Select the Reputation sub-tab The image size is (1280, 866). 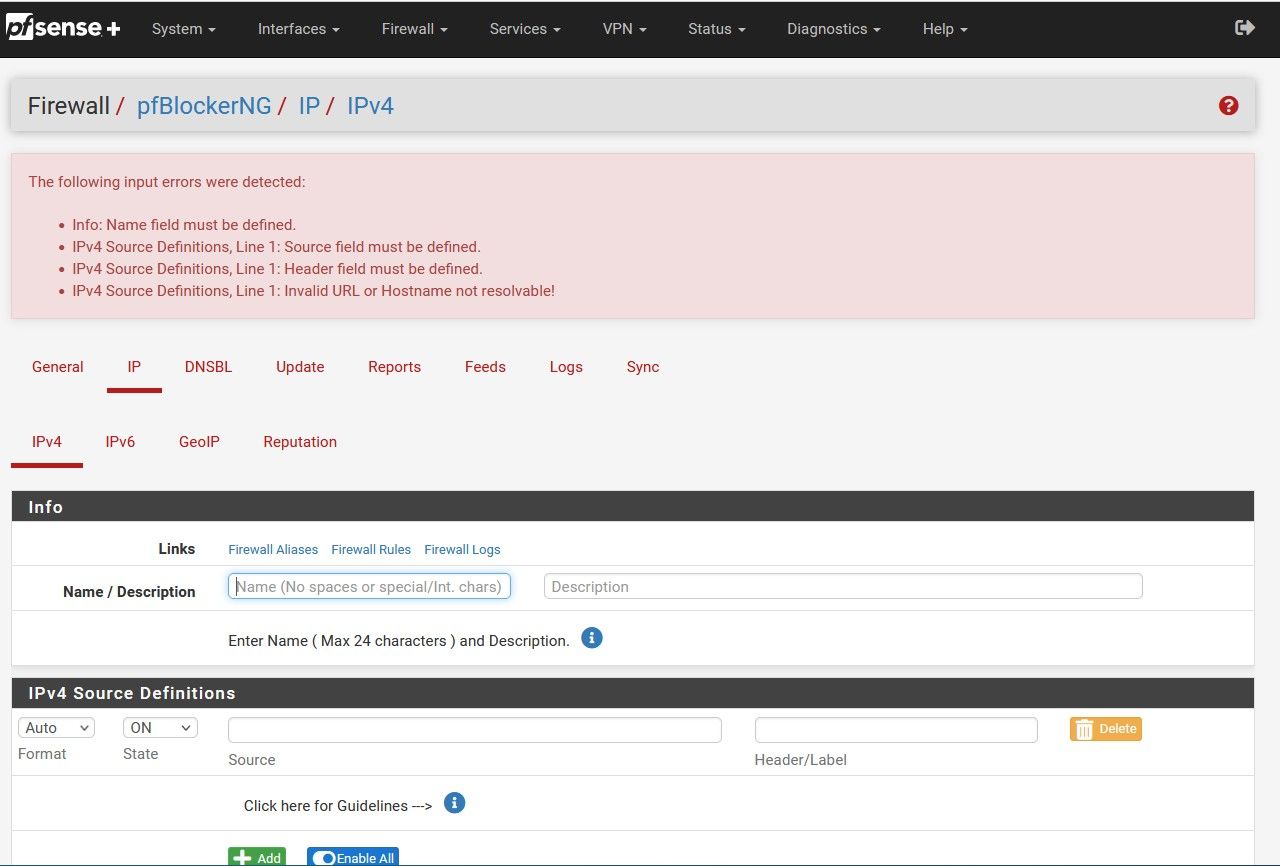point(300,442)
